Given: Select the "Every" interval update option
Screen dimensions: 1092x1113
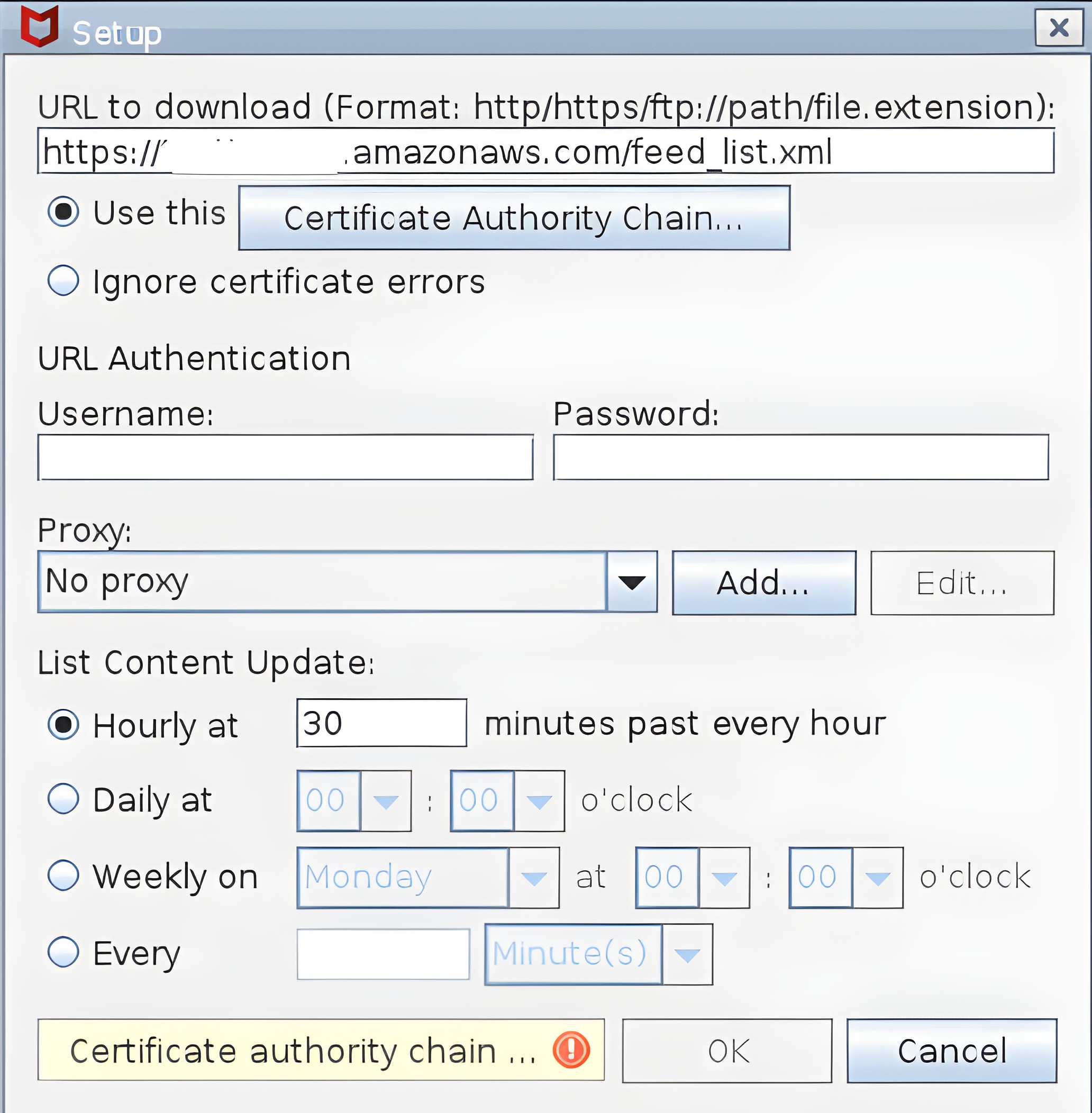Looking at the screenshot, I should (65, 952).
